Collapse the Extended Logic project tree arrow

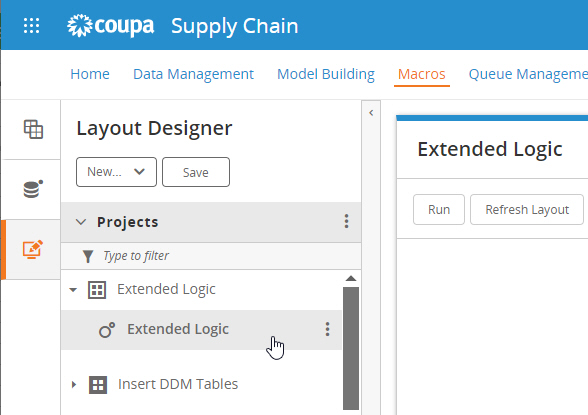tap(73, 290)
